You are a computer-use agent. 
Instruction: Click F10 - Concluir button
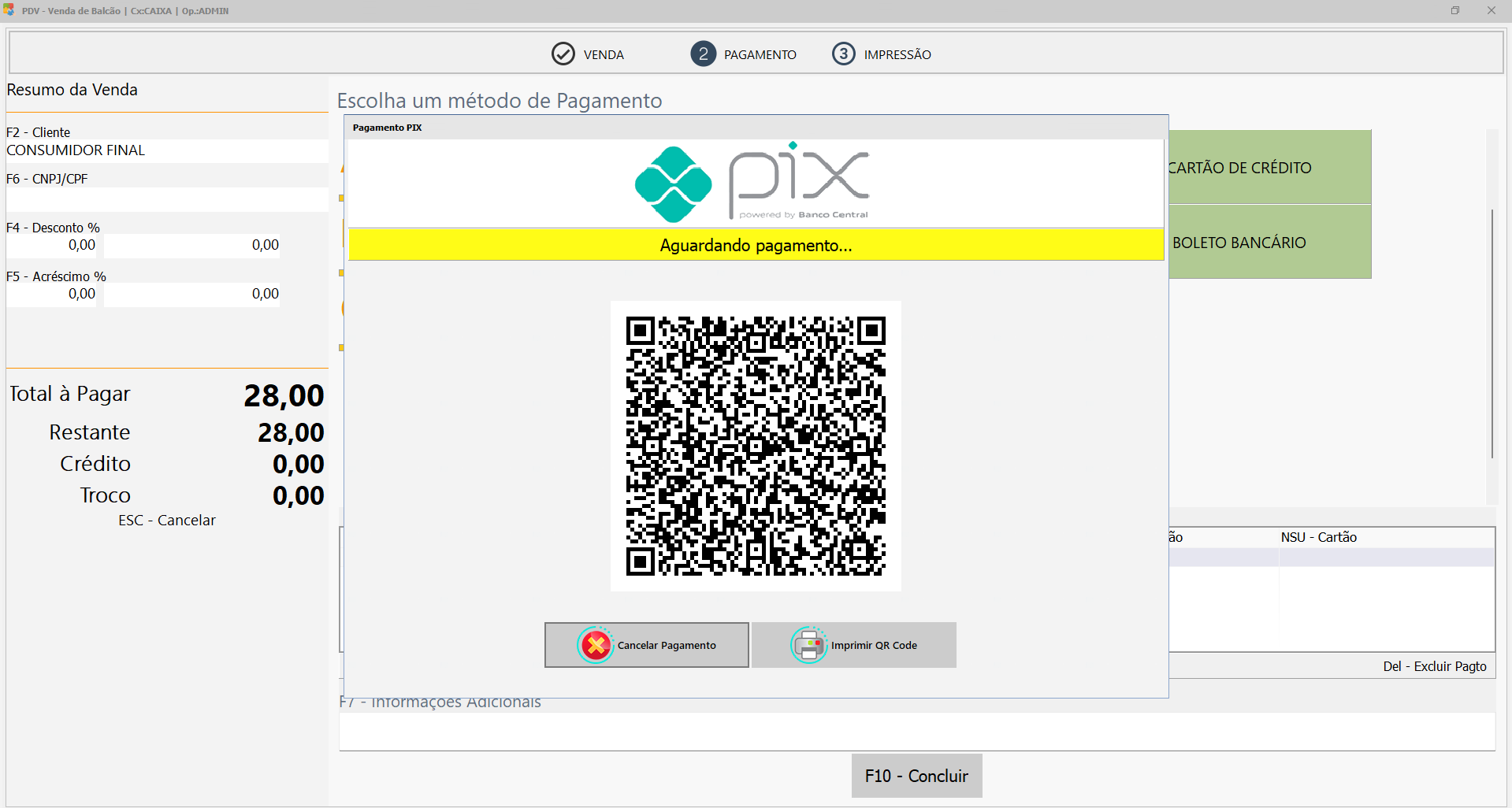click(916, 776)
